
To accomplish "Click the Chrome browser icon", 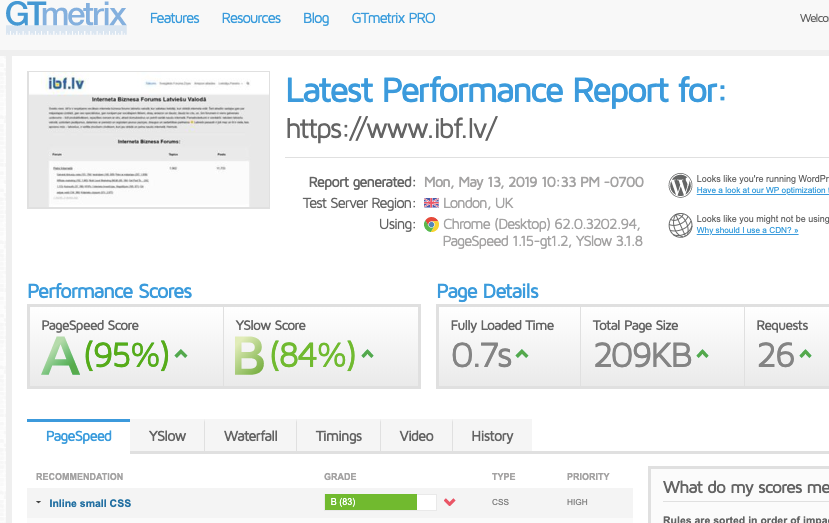I will coord(431,224).
